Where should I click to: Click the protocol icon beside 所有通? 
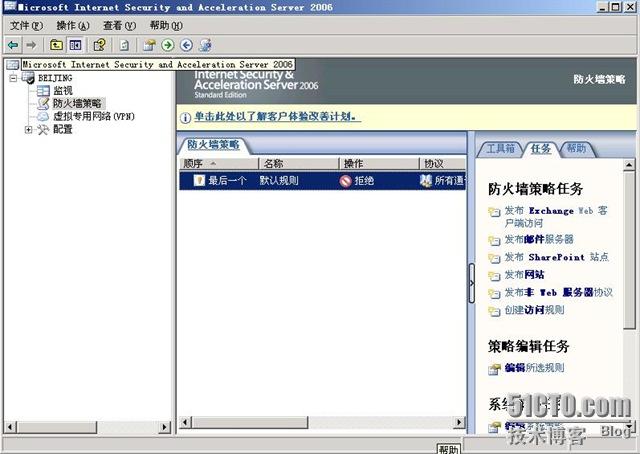[x=426, y=180]
